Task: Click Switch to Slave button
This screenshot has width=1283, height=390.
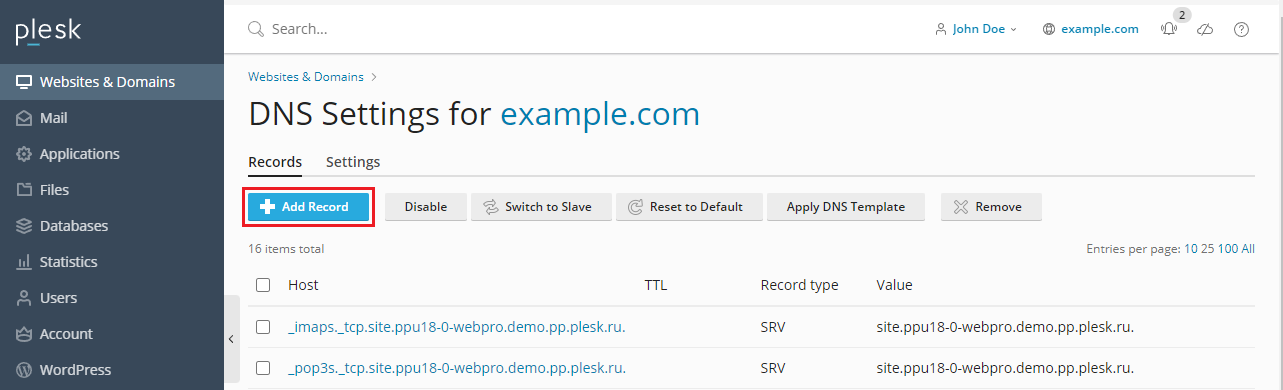Action: click(541, 207)
